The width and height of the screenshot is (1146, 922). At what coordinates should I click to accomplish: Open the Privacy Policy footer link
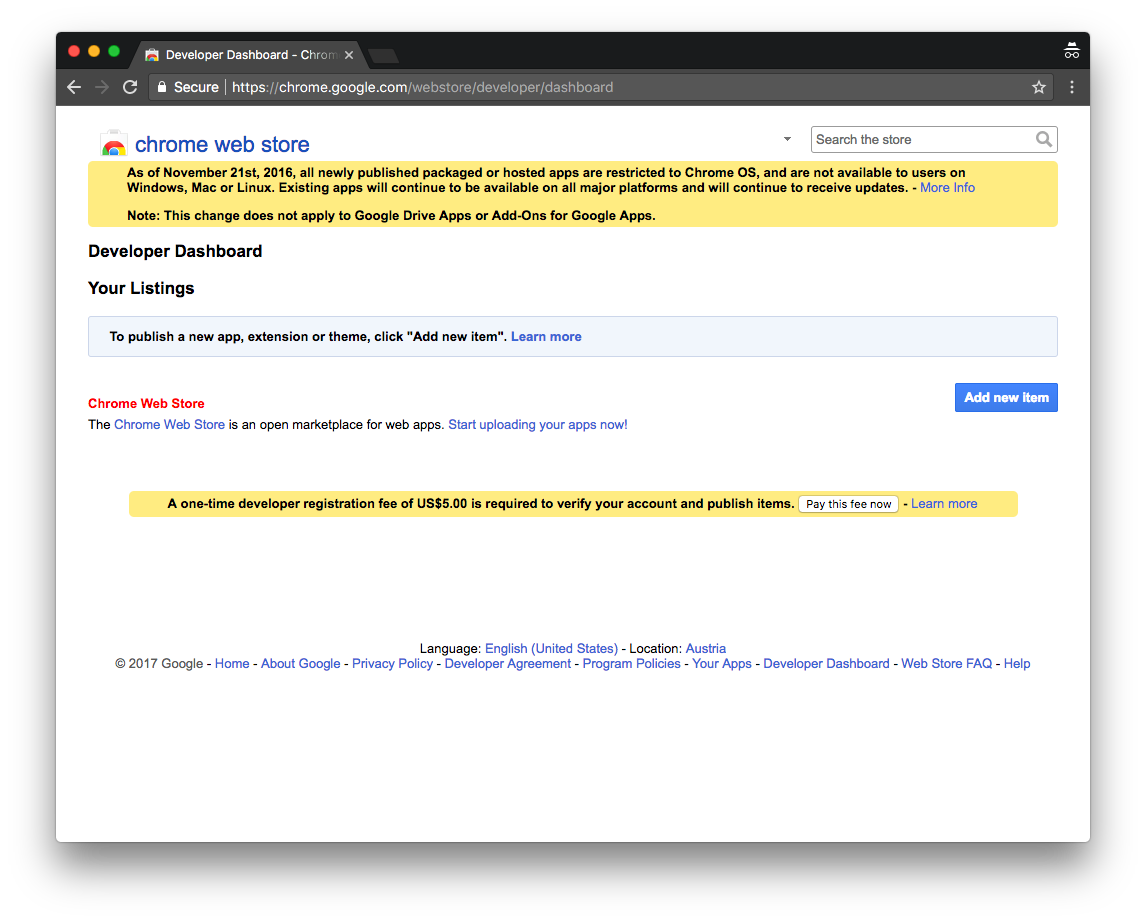392,663
